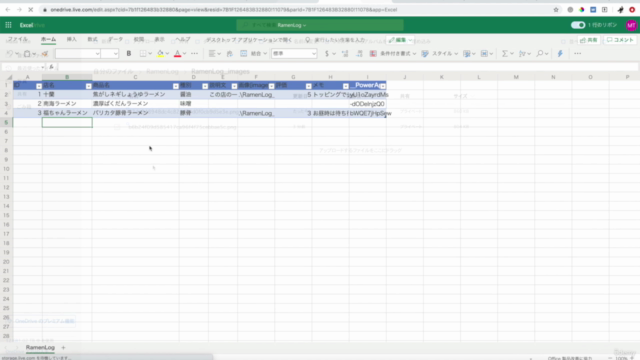Viewport: 640px width, 360px height.
Task: Click the AutoSum sigma icon
Action: [x=505, y=53]
